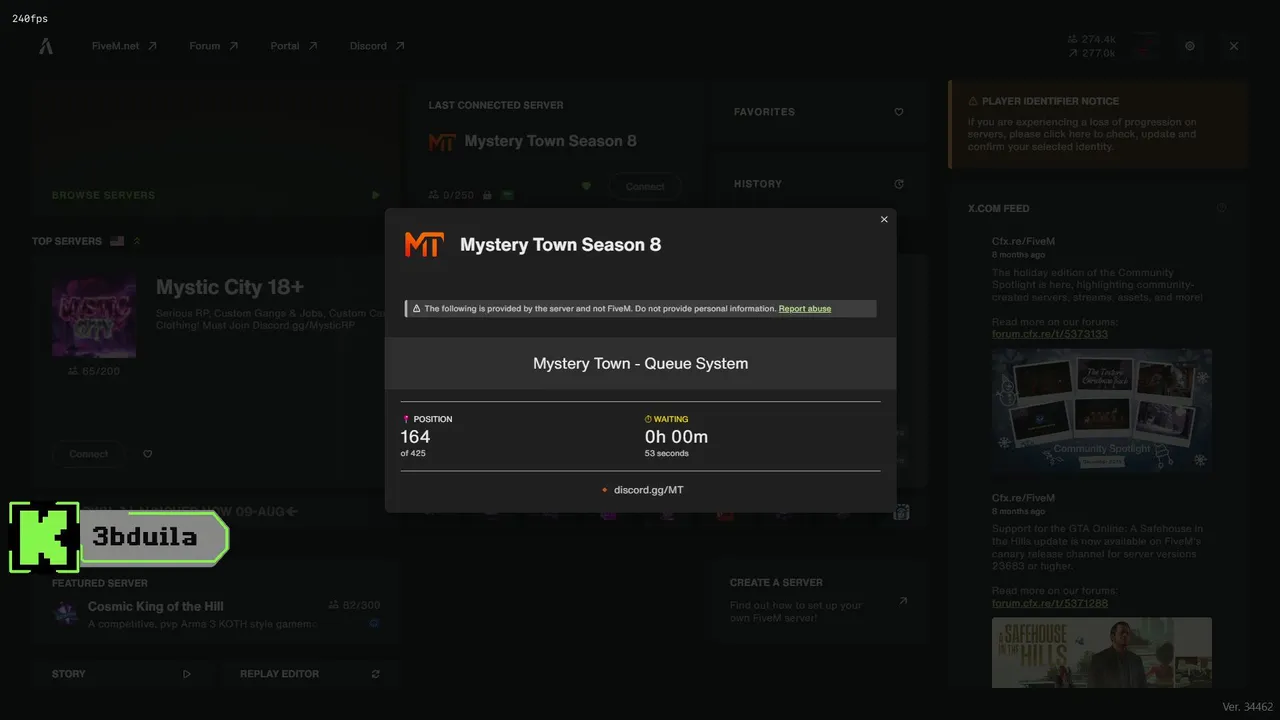
Task: Open the Forum link in top navigation
Action: pyautogui.click(x=214, y=46)
